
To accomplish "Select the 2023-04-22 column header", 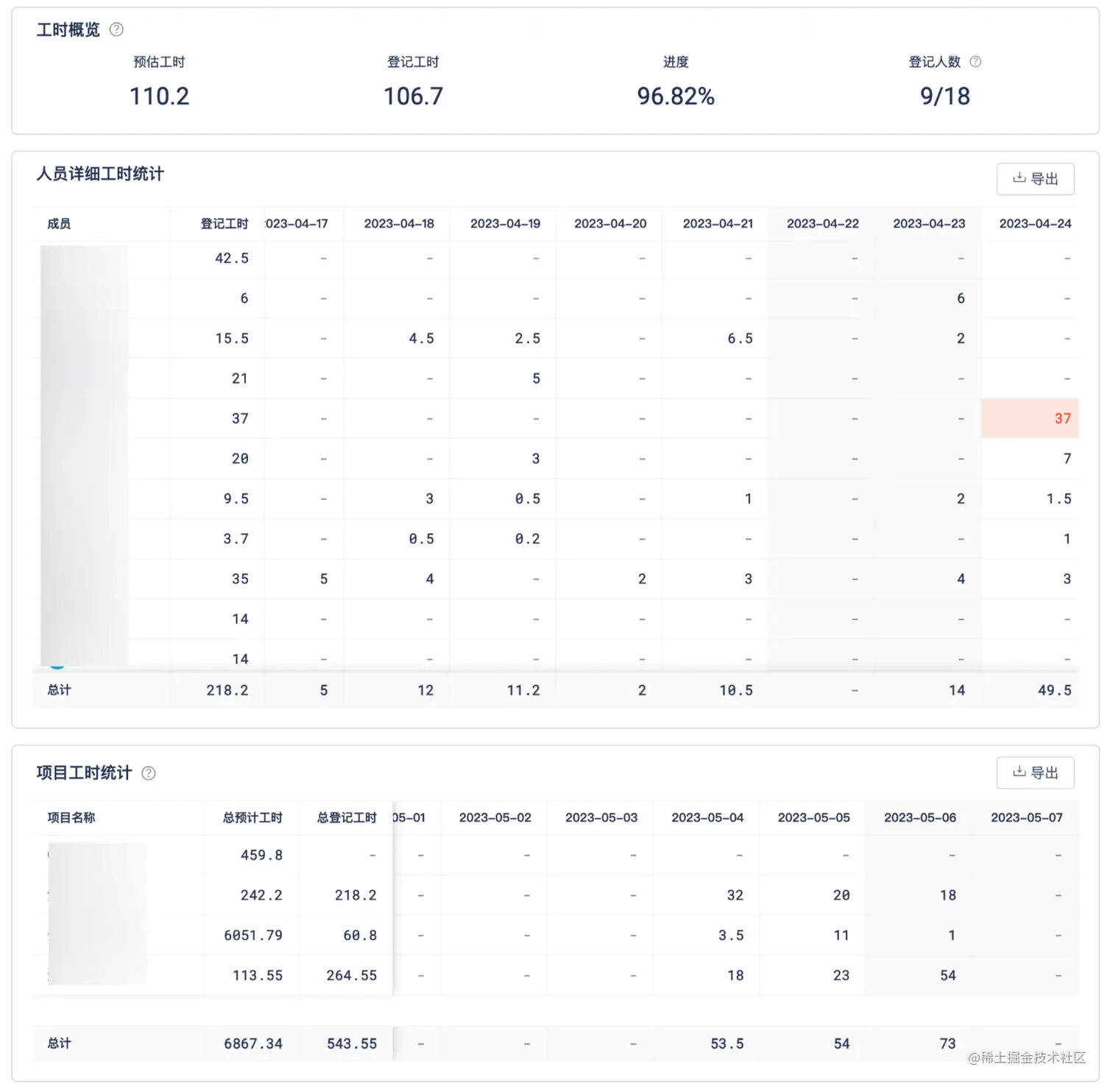I will click(x=823, y=224).
